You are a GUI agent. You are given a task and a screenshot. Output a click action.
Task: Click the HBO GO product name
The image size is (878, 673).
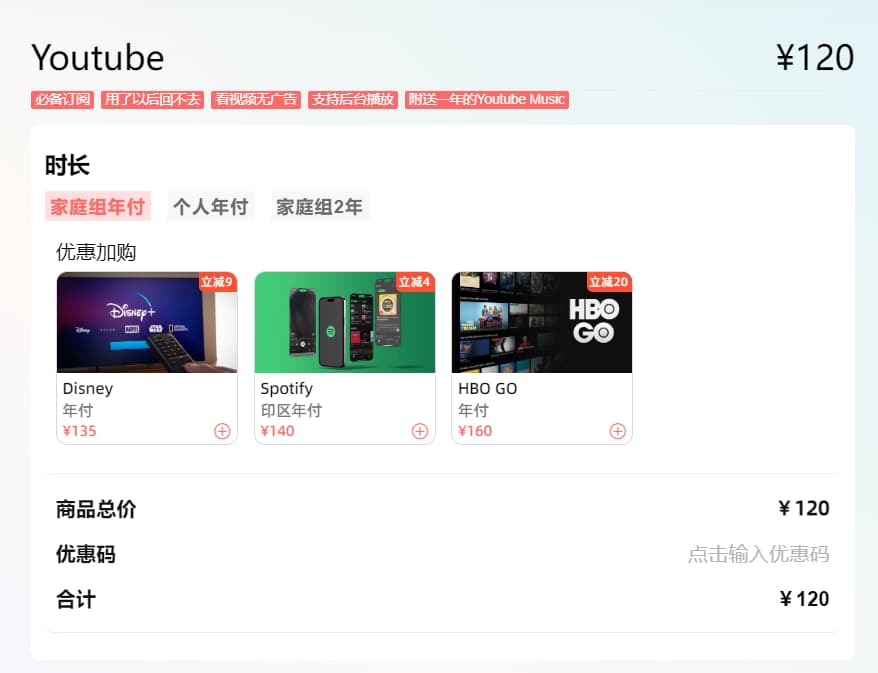coord(488,389)
